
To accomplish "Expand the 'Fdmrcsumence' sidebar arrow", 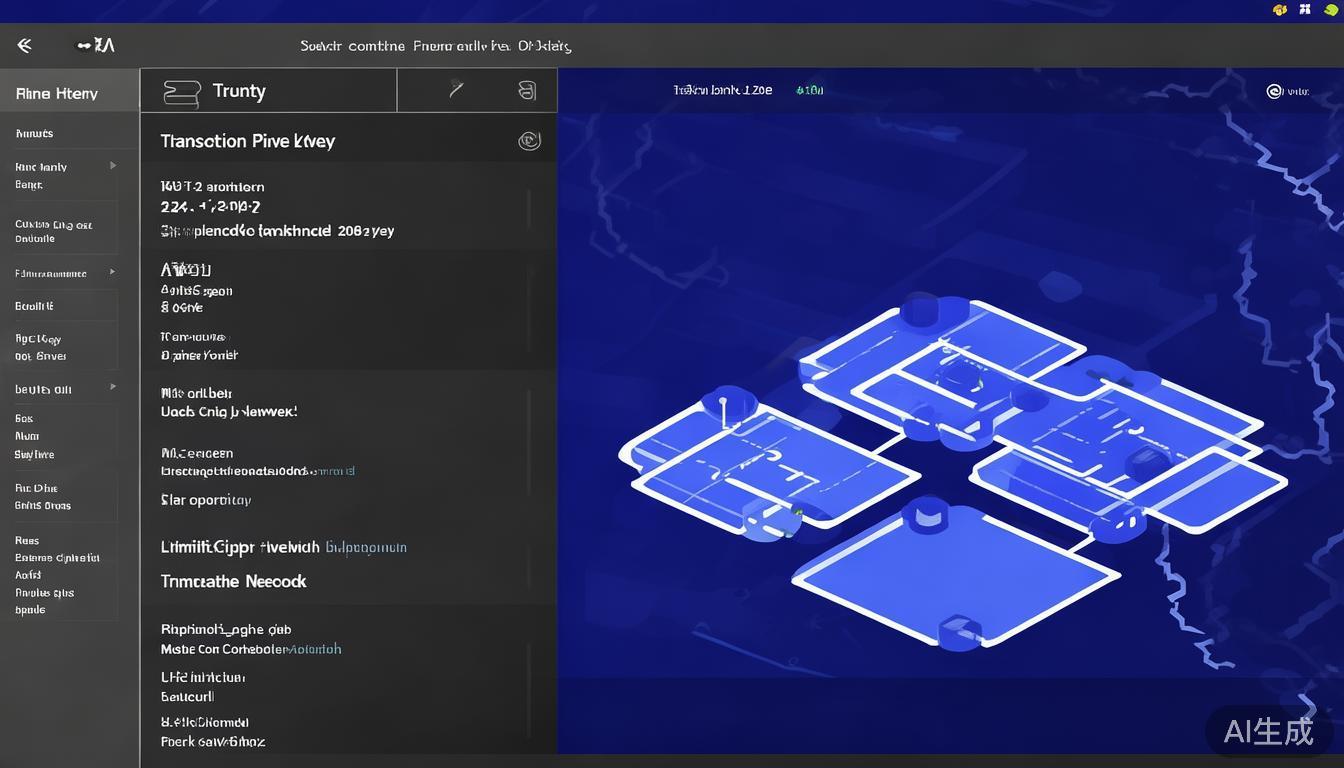I will pos(113,272).
